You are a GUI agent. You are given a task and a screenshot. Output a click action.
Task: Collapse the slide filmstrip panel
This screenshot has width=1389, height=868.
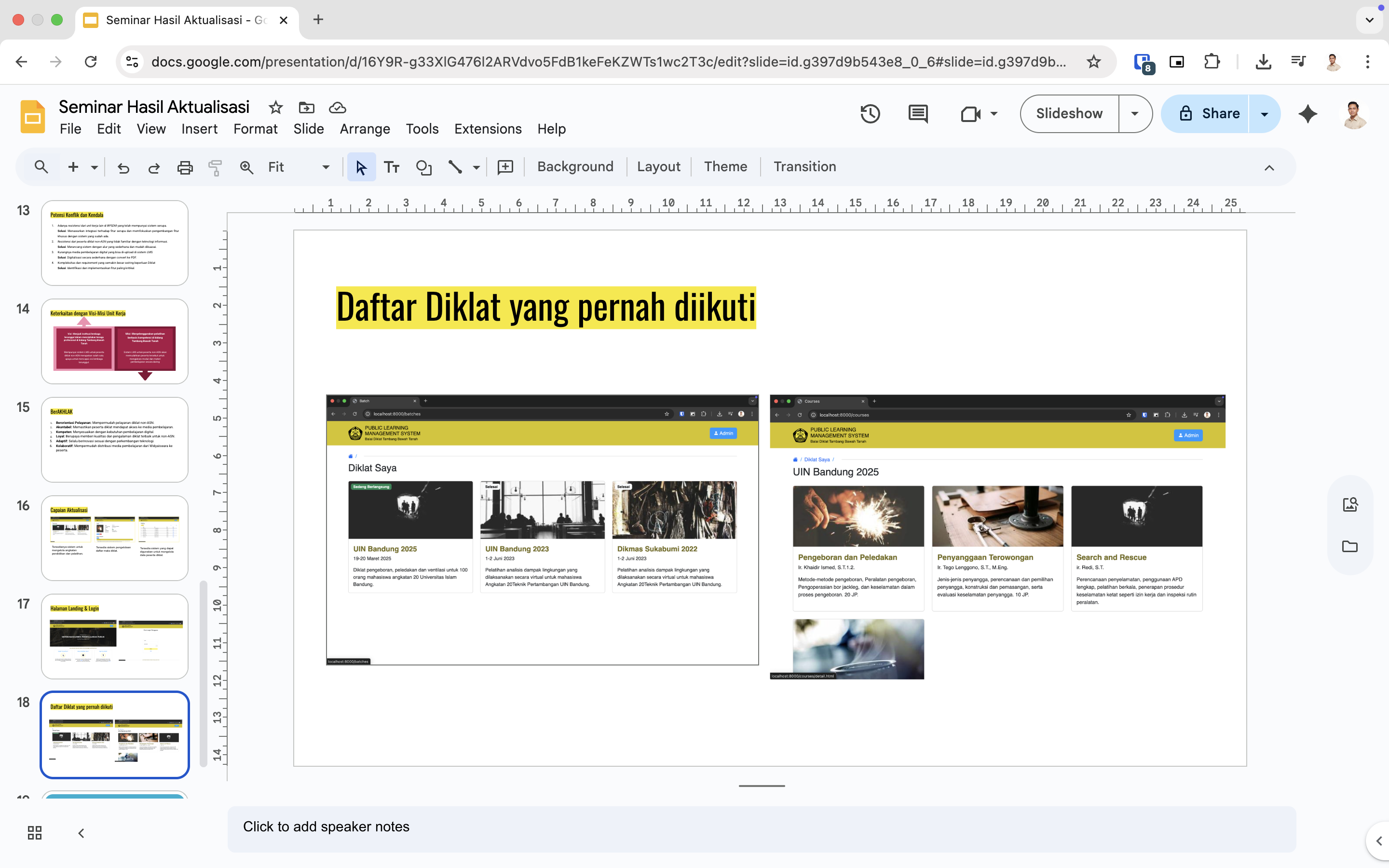[x=81, y=832]
